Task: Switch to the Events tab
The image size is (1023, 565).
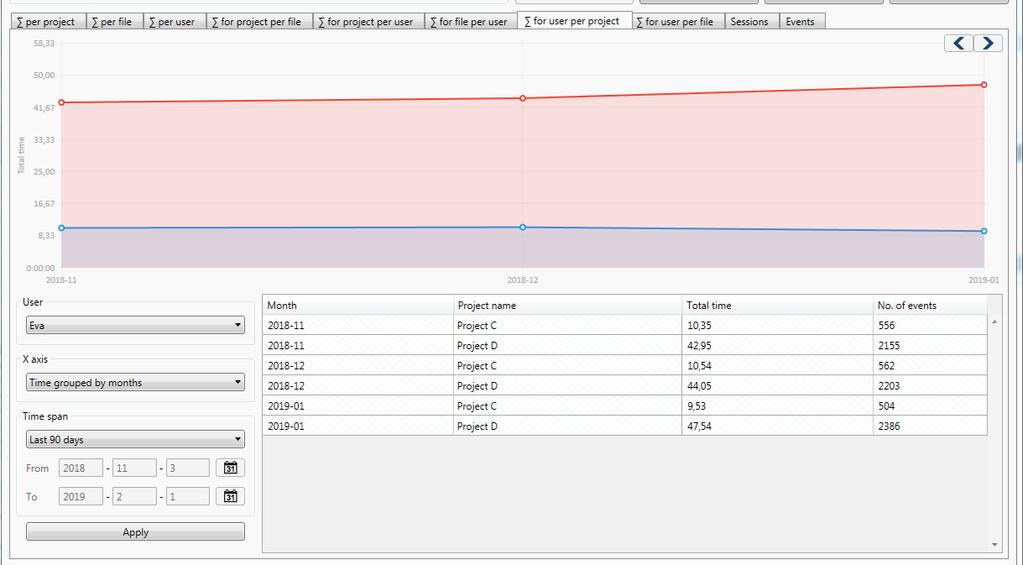Action: point(802,22)
